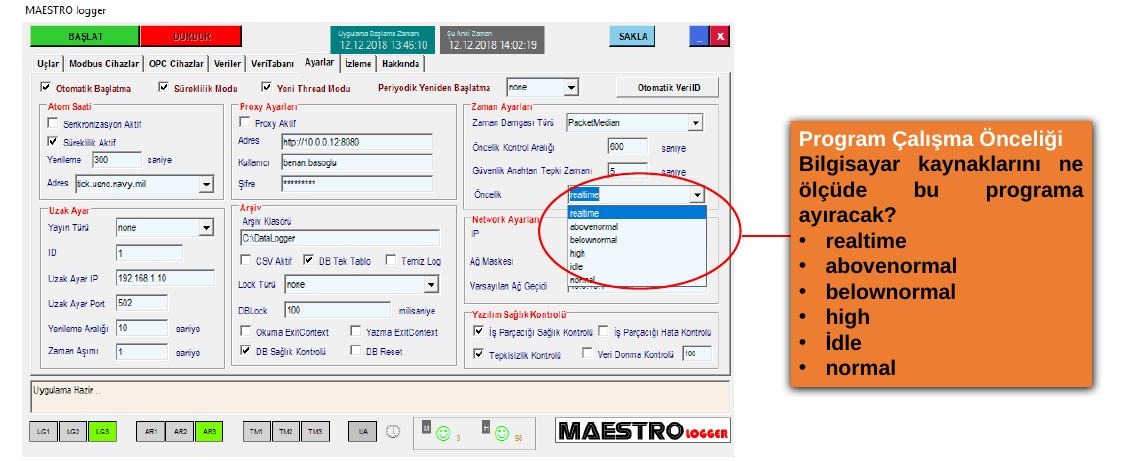
Task: Enable Senkronizasyon Aktif checkbox
Action: [52, 124]
